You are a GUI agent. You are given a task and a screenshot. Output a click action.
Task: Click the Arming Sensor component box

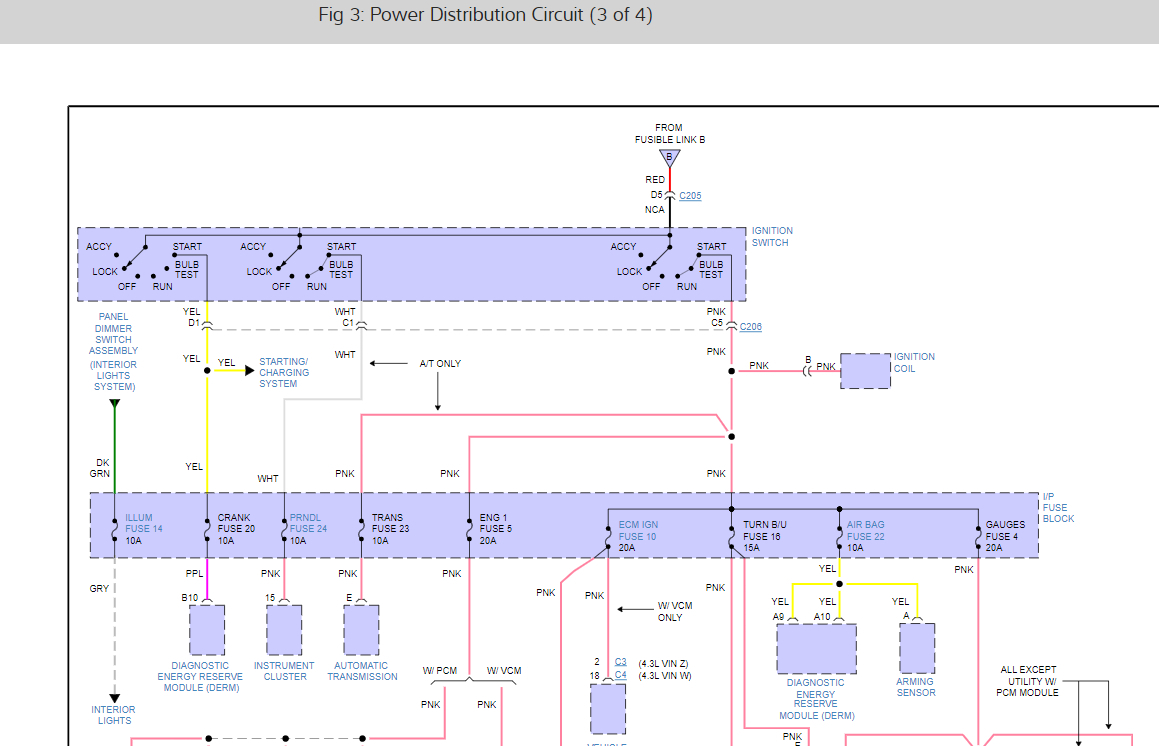916,648
